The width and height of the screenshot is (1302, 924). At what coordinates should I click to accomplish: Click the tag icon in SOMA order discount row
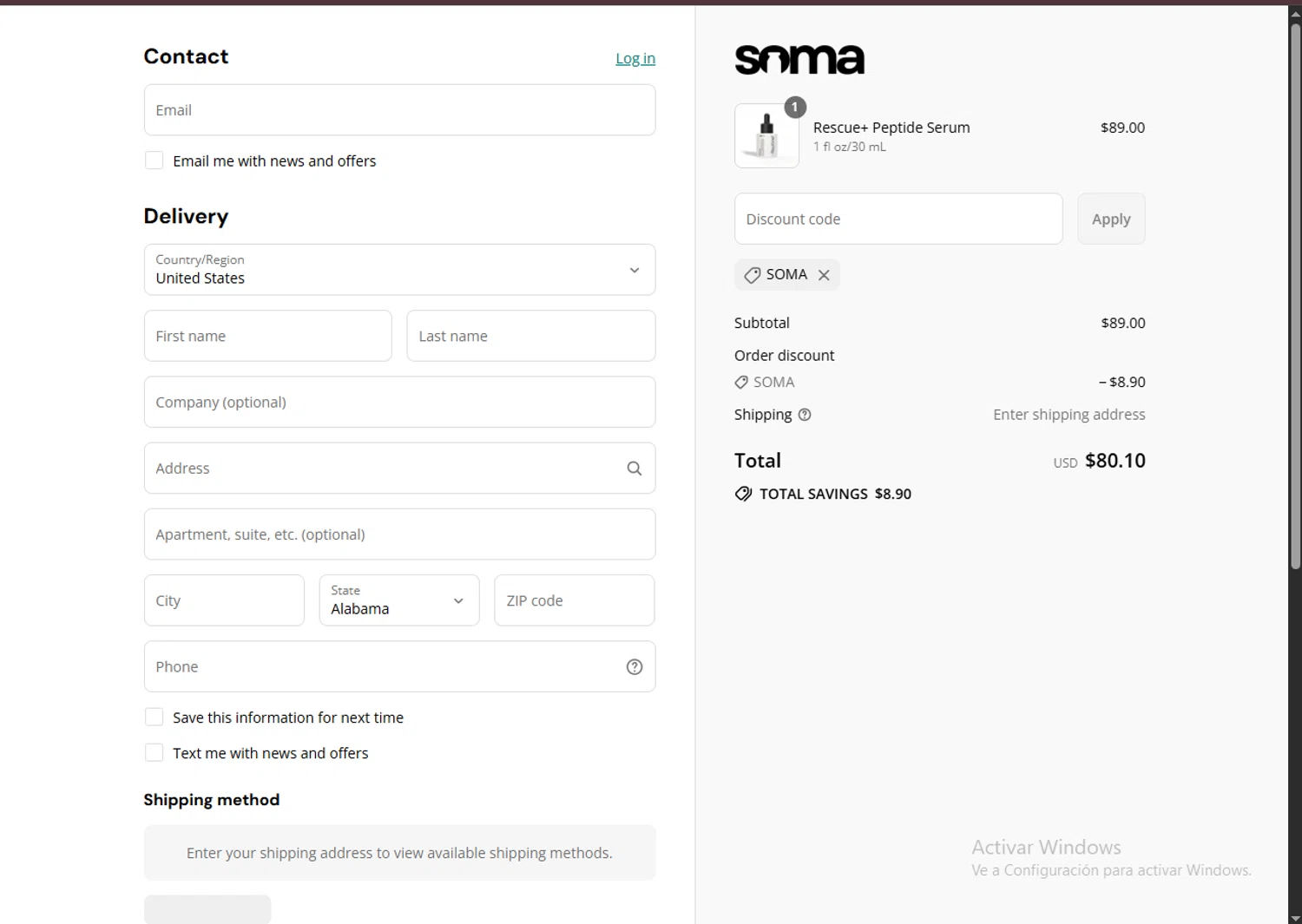tap(741, 382)
